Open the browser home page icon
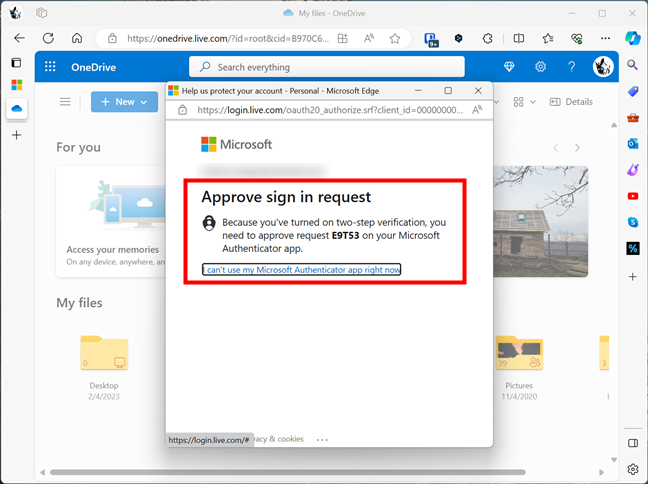The image size is (648, 484). (x=77, y=38)
